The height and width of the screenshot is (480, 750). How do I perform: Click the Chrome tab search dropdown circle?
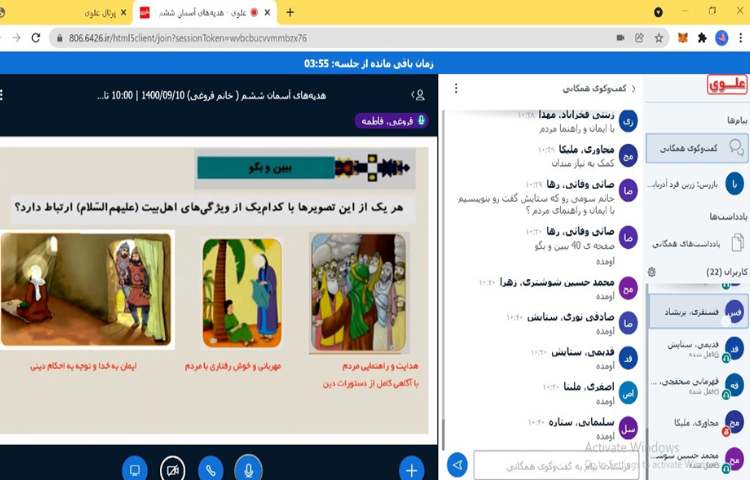[x=658, y=12]
